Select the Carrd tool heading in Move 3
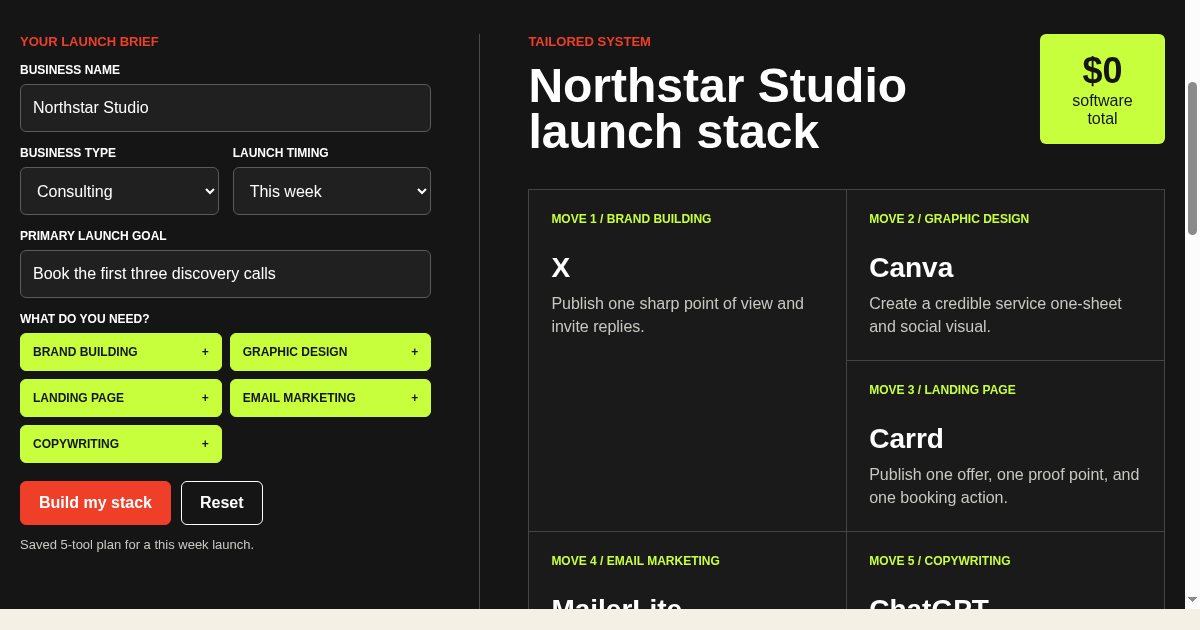The image size is (1200, 630). pos(906,439)
